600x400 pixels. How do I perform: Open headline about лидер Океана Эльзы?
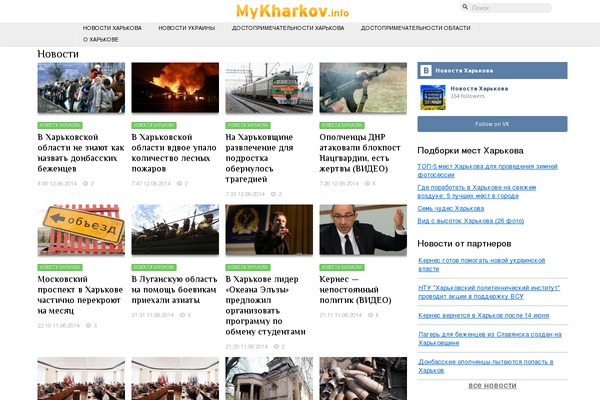click(265, 305)
